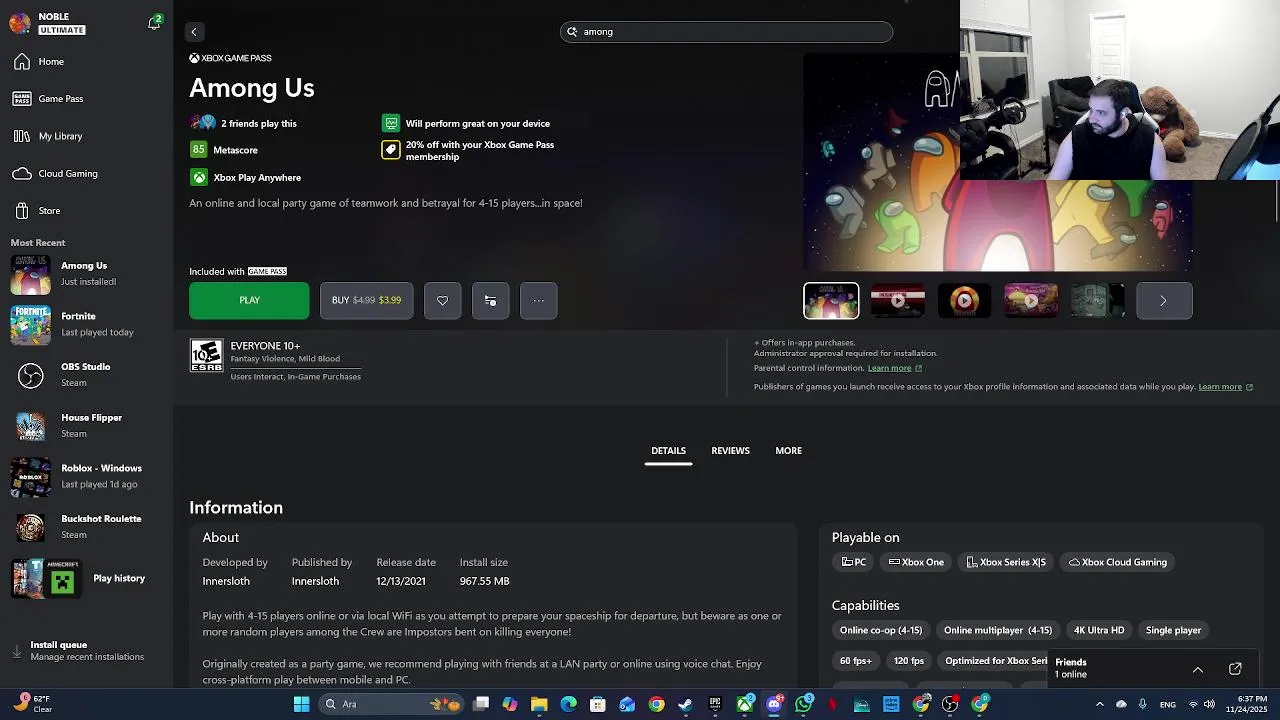Screen dimensions: 1280x720
Task: Select Among Us in Most Recent
Action: pyautogui.click(x=87, y=274)
